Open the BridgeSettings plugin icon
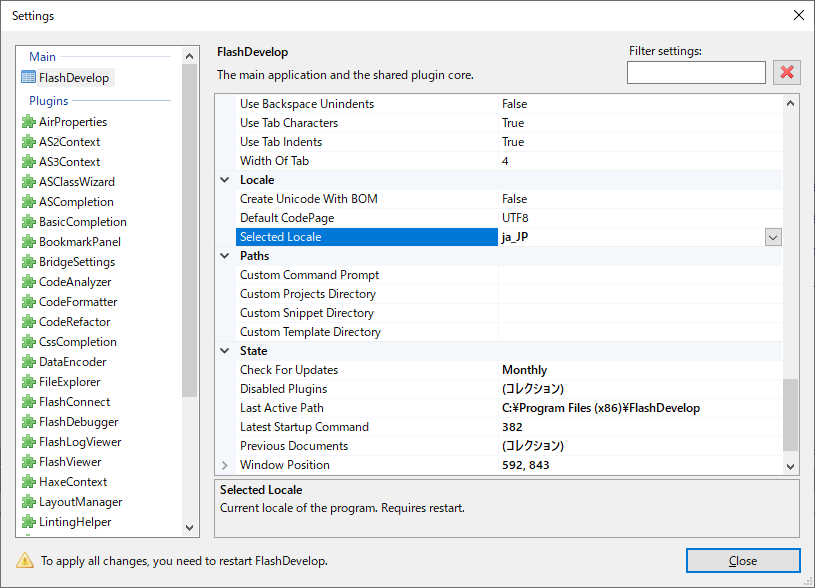 click(x=28, y=262)
